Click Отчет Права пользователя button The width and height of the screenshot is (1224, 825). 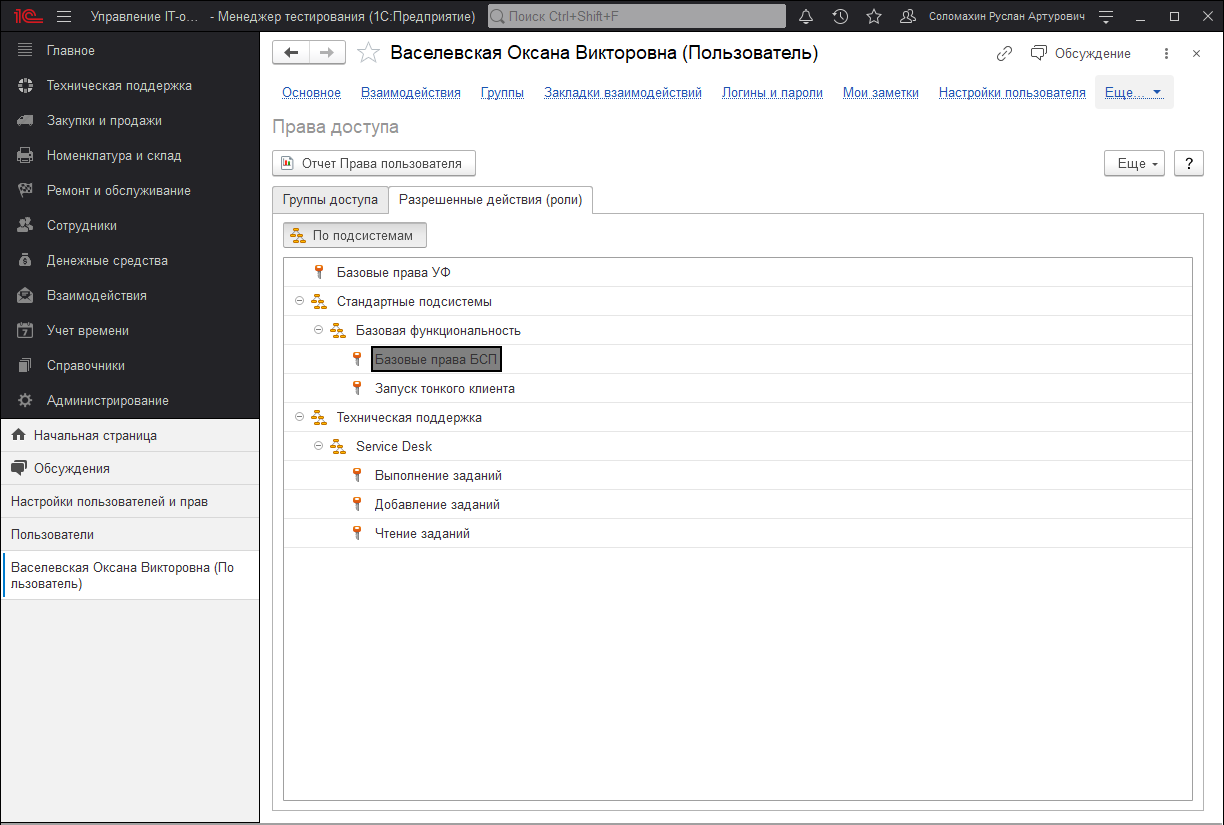pos(373,163)
